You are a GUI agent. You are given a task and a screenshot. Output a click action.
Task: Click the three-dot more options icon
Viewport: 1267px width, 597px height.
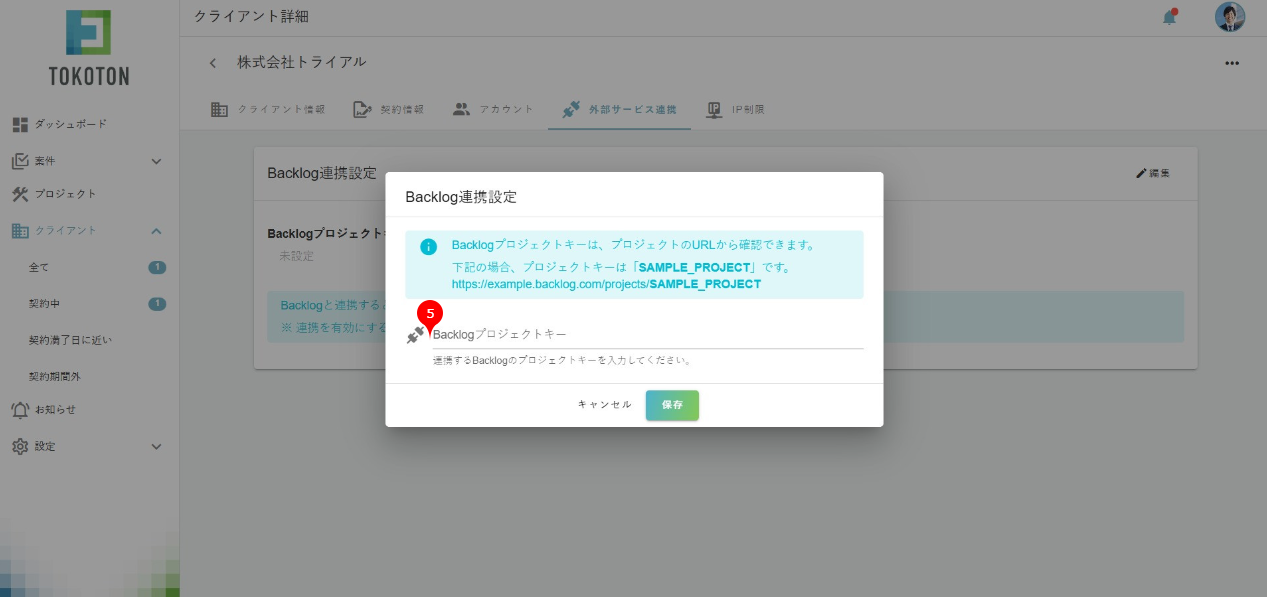click(1232, 63)
